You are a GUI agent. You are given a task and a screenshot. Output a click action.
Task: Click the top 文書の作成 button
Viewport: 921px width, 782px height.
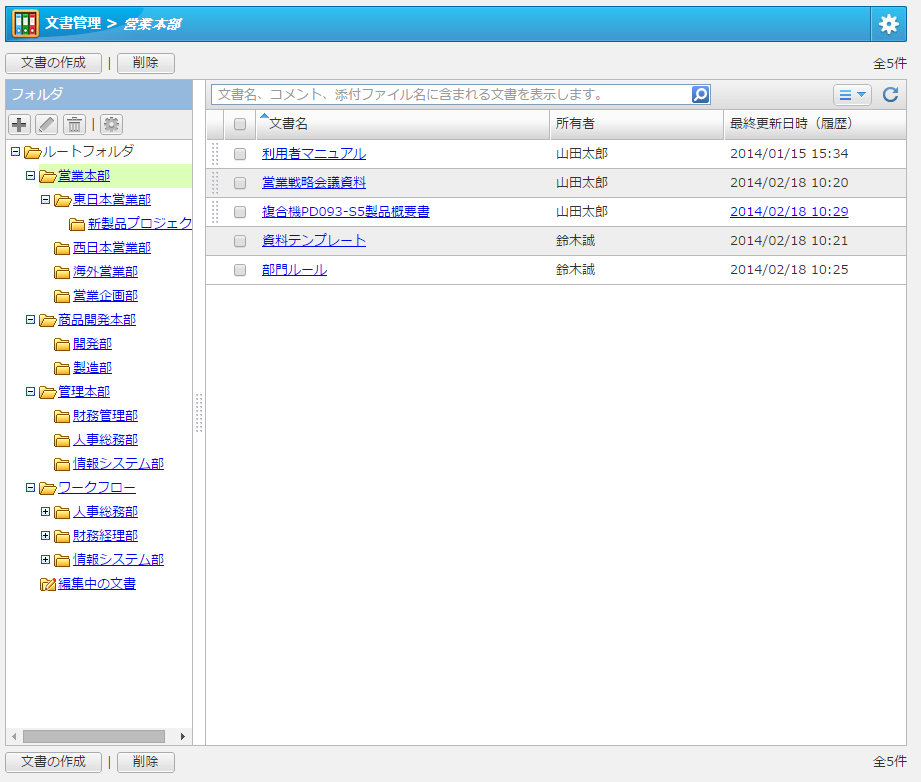tap(54, 63)
